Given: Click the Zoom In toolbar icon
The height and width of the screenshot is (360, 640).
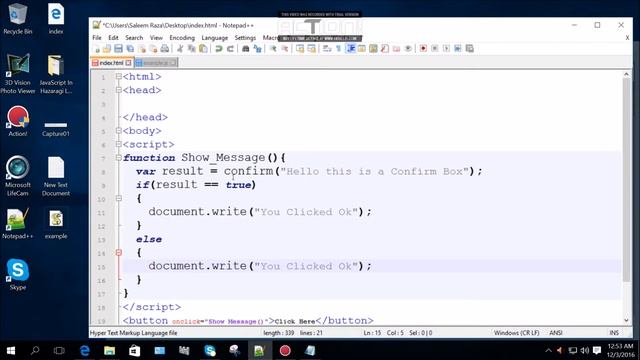Looking at the screenshot, I should click(273, 49).
